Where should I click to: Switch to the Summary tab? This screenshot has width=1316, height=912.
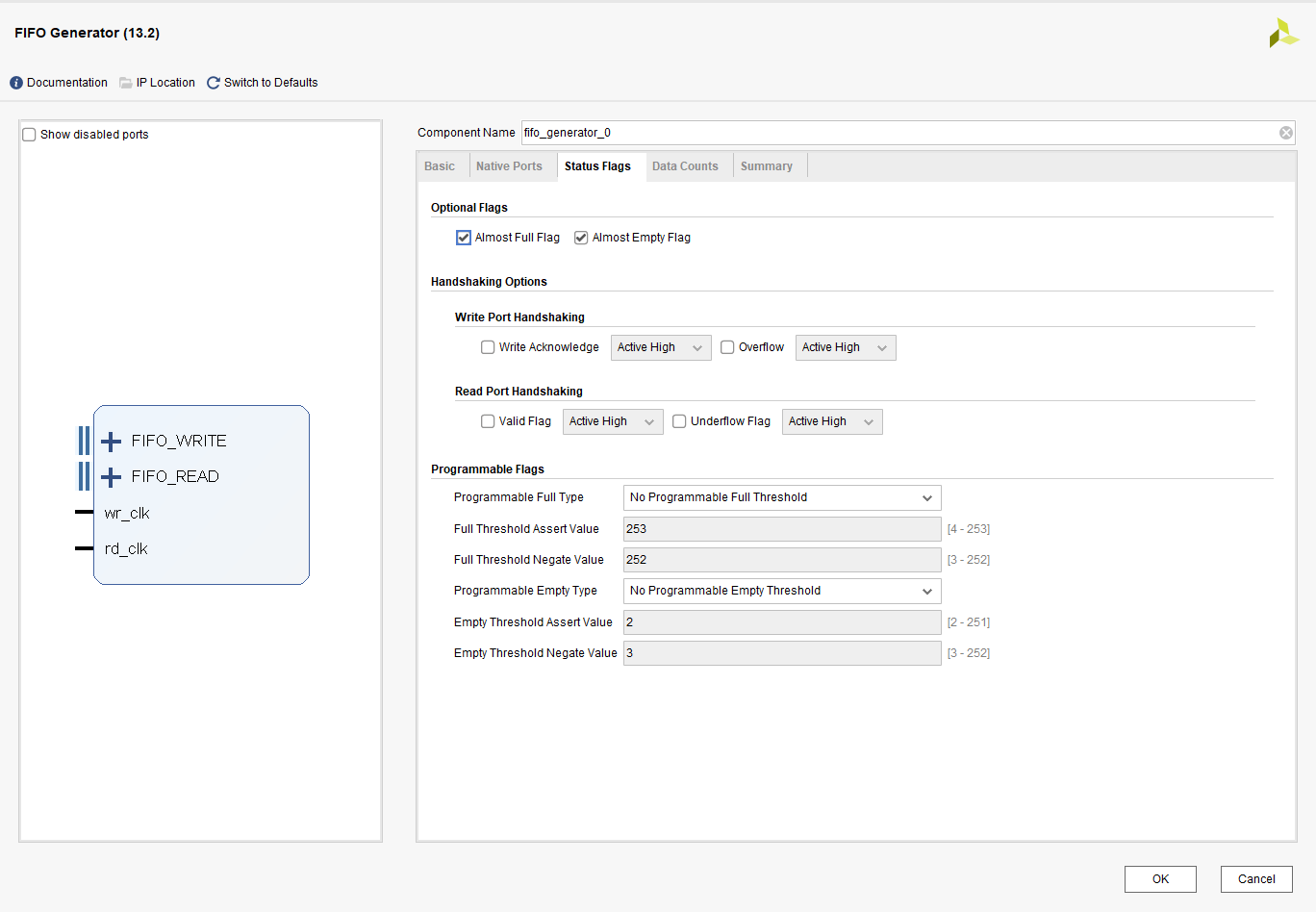(767, 166)
